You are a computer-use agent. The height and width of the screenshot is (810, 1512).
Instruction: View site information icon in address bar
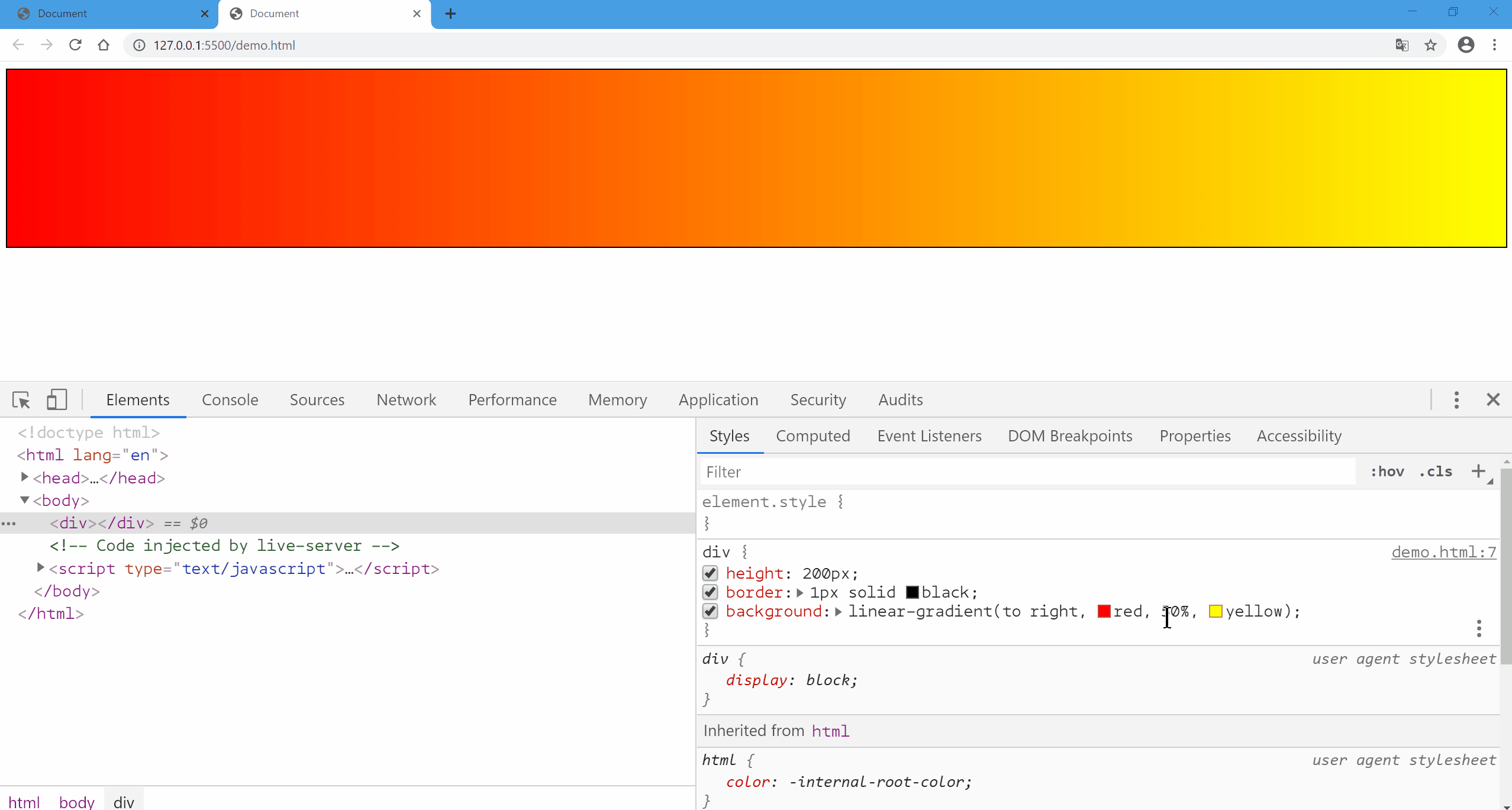coord(139,46)
